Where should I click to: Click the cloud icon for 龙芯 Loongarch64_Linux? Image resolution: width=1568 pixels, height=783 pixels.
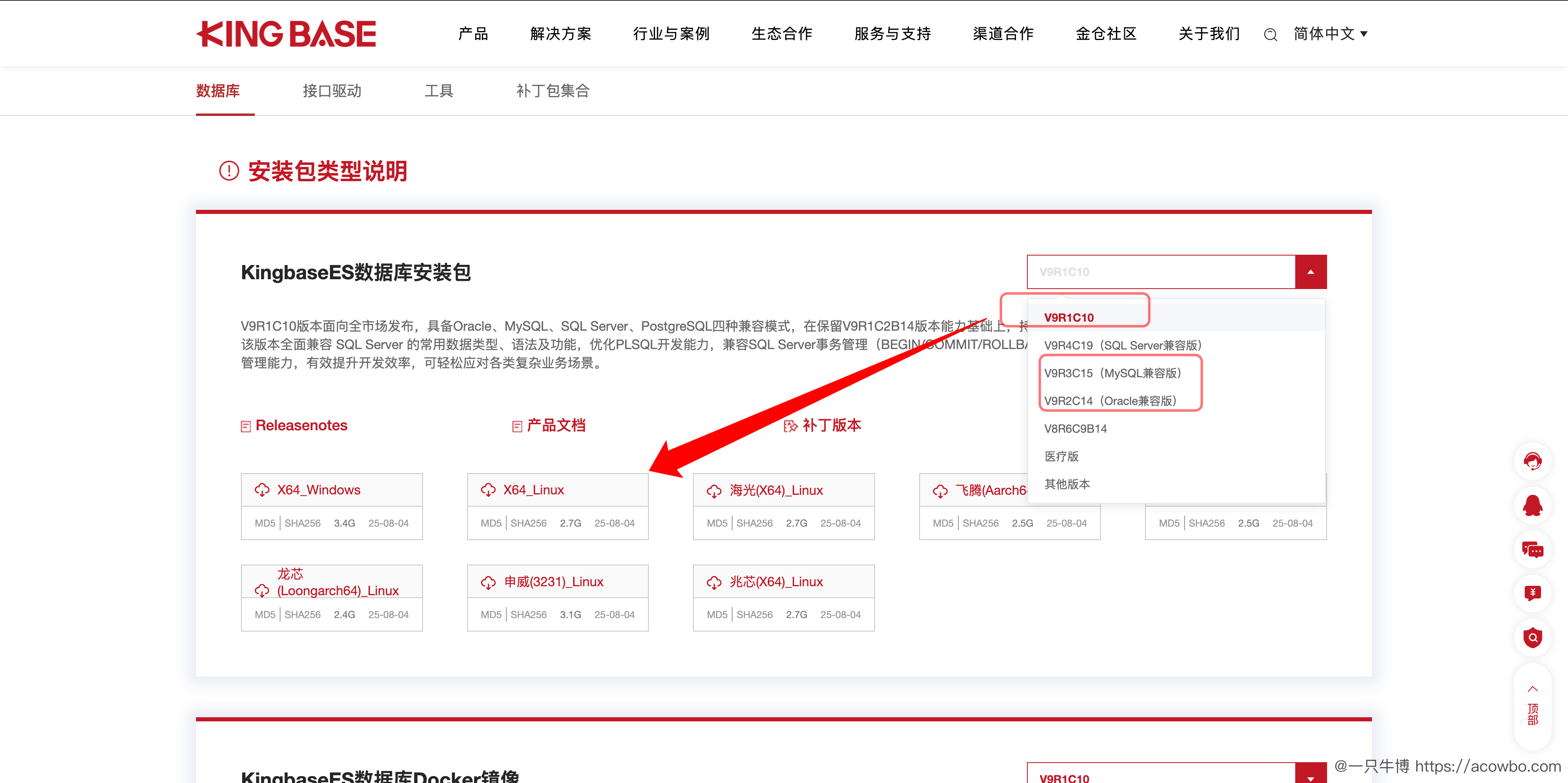(262, 590)
